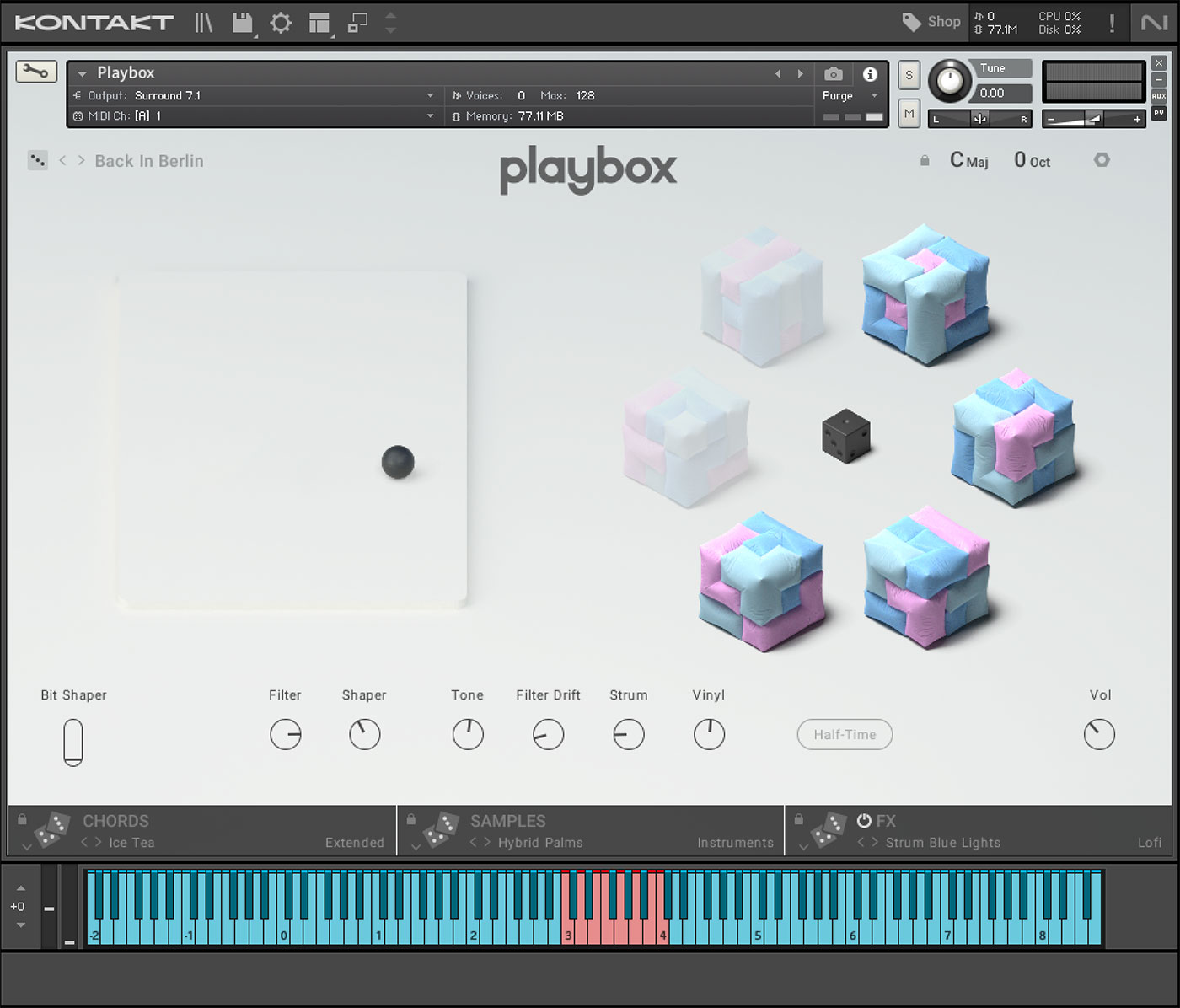Click the Native Instruments logo
Image resolution: width=1180 pixels, height=1008 pixels.
coord(1154,23)
